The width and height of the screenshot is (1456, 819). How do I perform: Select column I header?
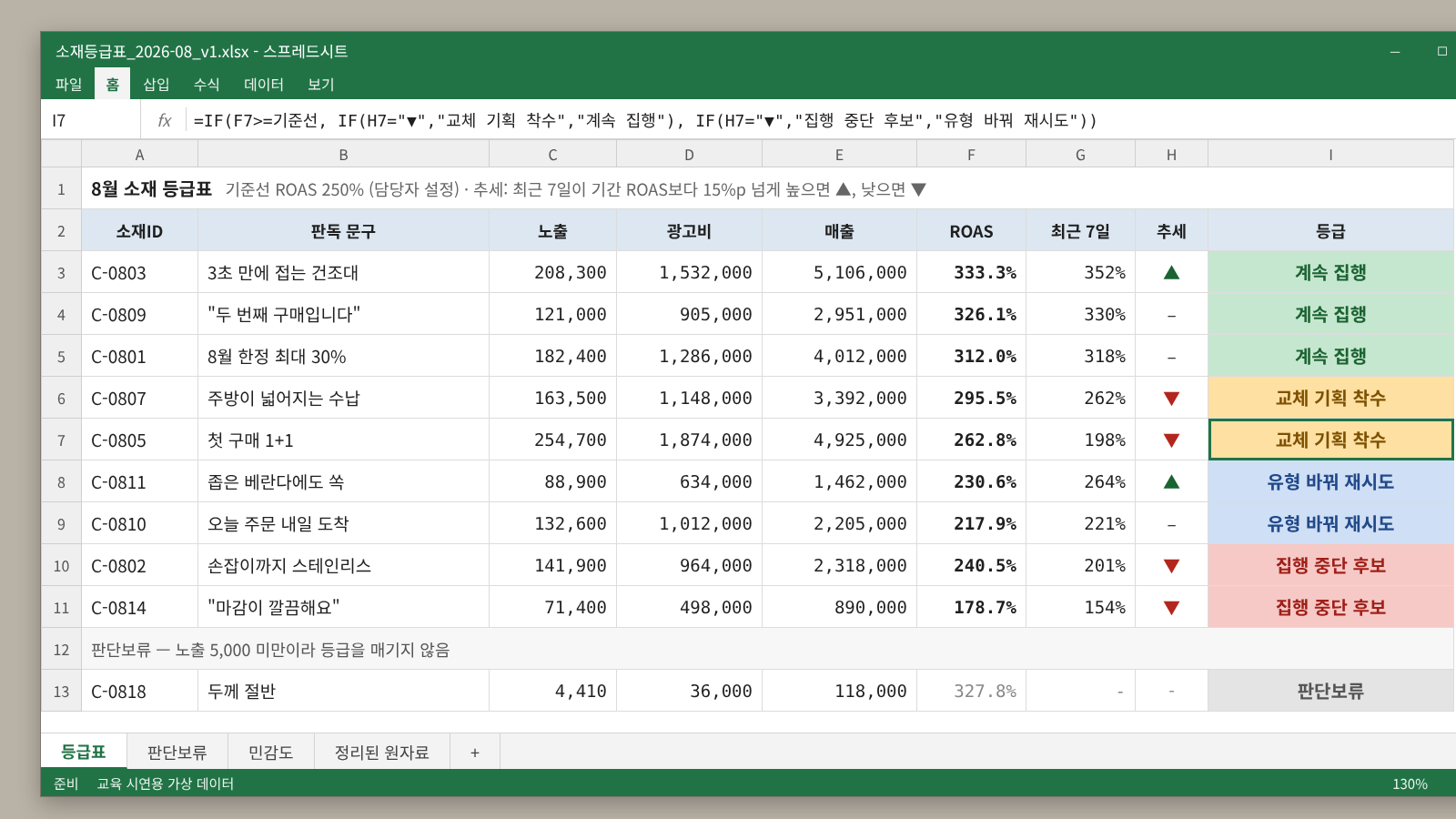pos(1330,155)
